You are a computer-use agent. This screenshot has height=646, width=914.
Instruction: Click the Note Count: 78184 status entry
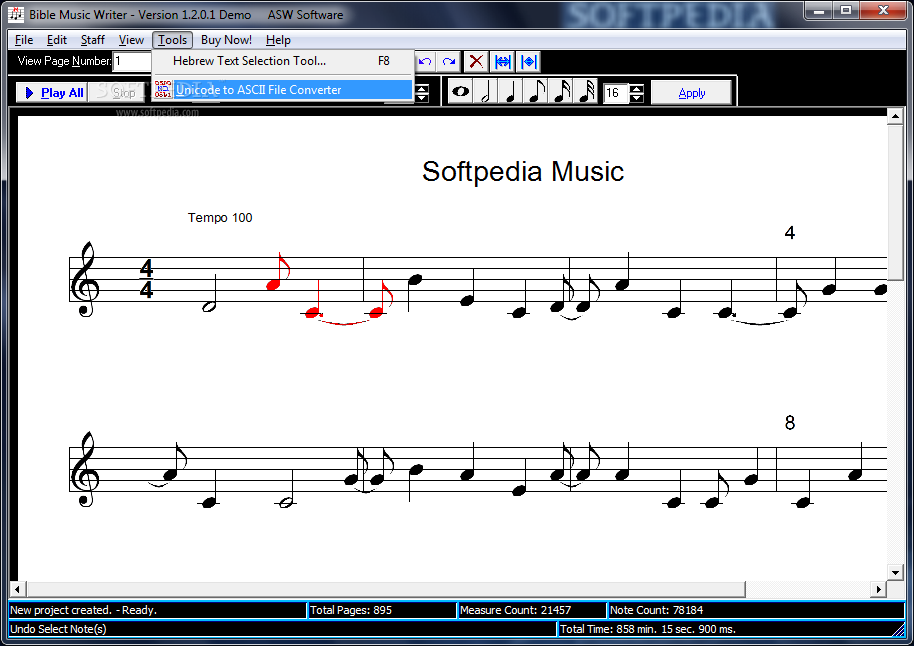[x=756, y=610]
